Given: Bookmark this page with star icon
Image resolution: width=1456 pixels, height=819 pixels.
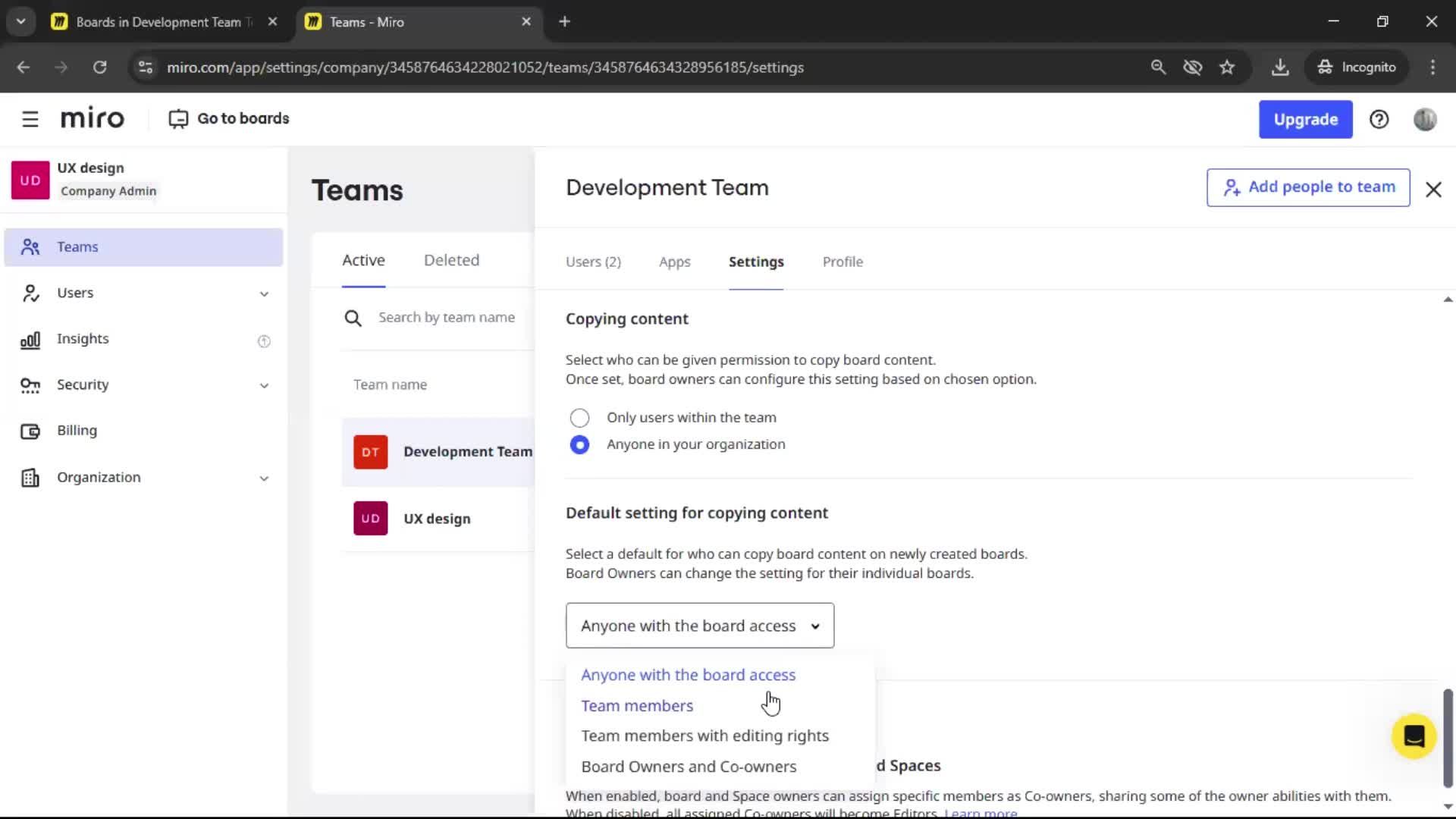Looking at the screenshot, I should [x=1227, y=67].
